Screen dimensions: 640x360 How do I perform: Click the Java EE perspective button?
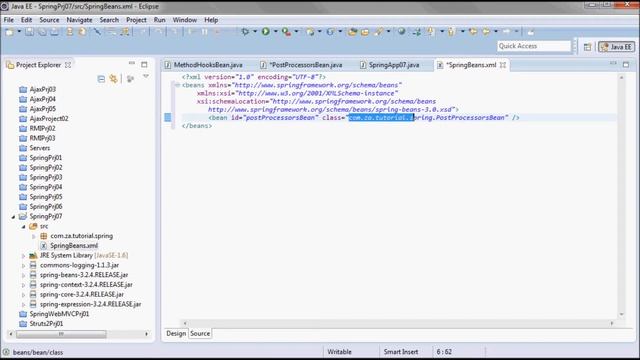(x=617, y=47)
